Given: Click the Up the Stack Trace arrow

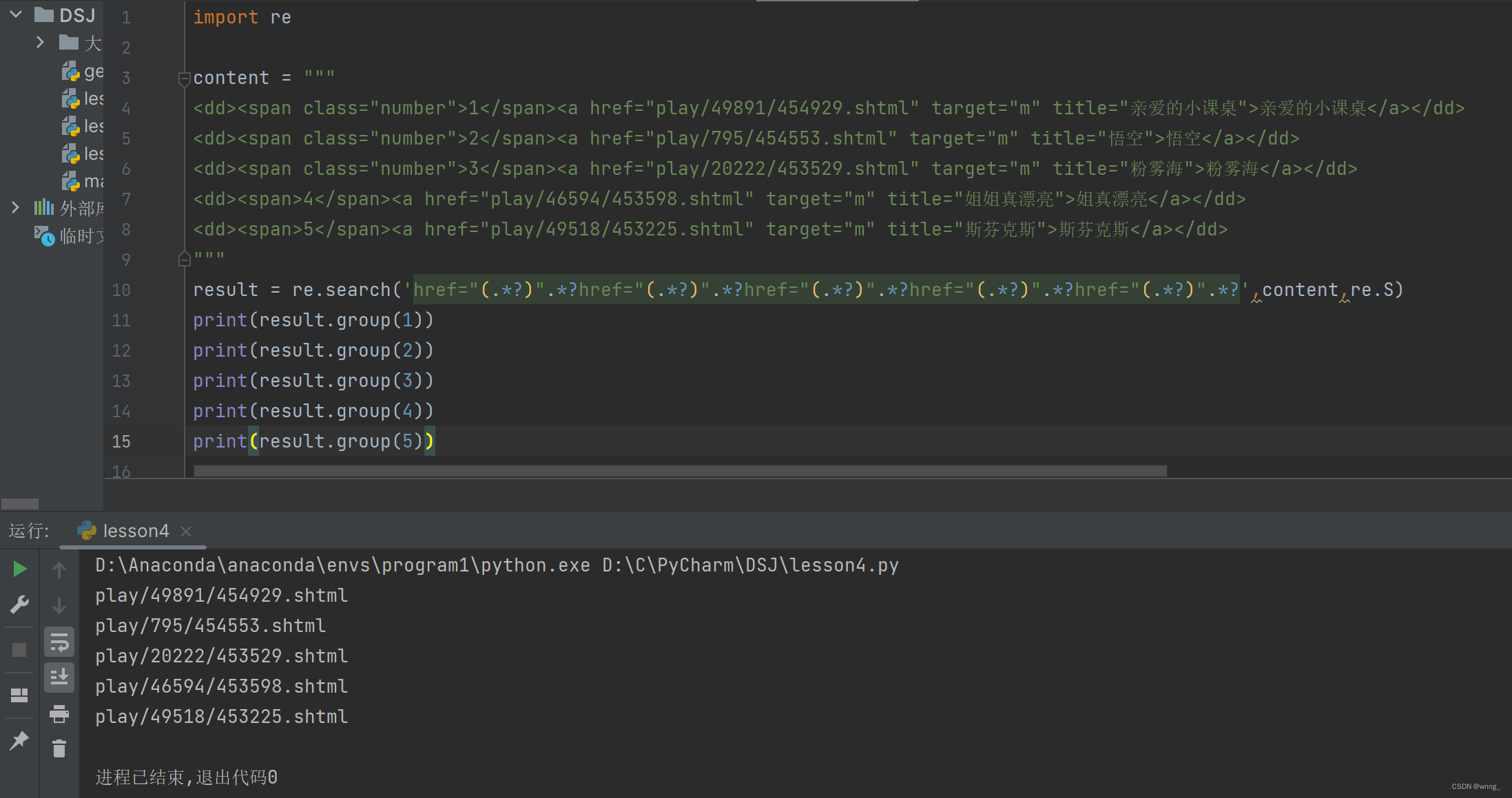Looking at the screenshot, I should 59,569.
